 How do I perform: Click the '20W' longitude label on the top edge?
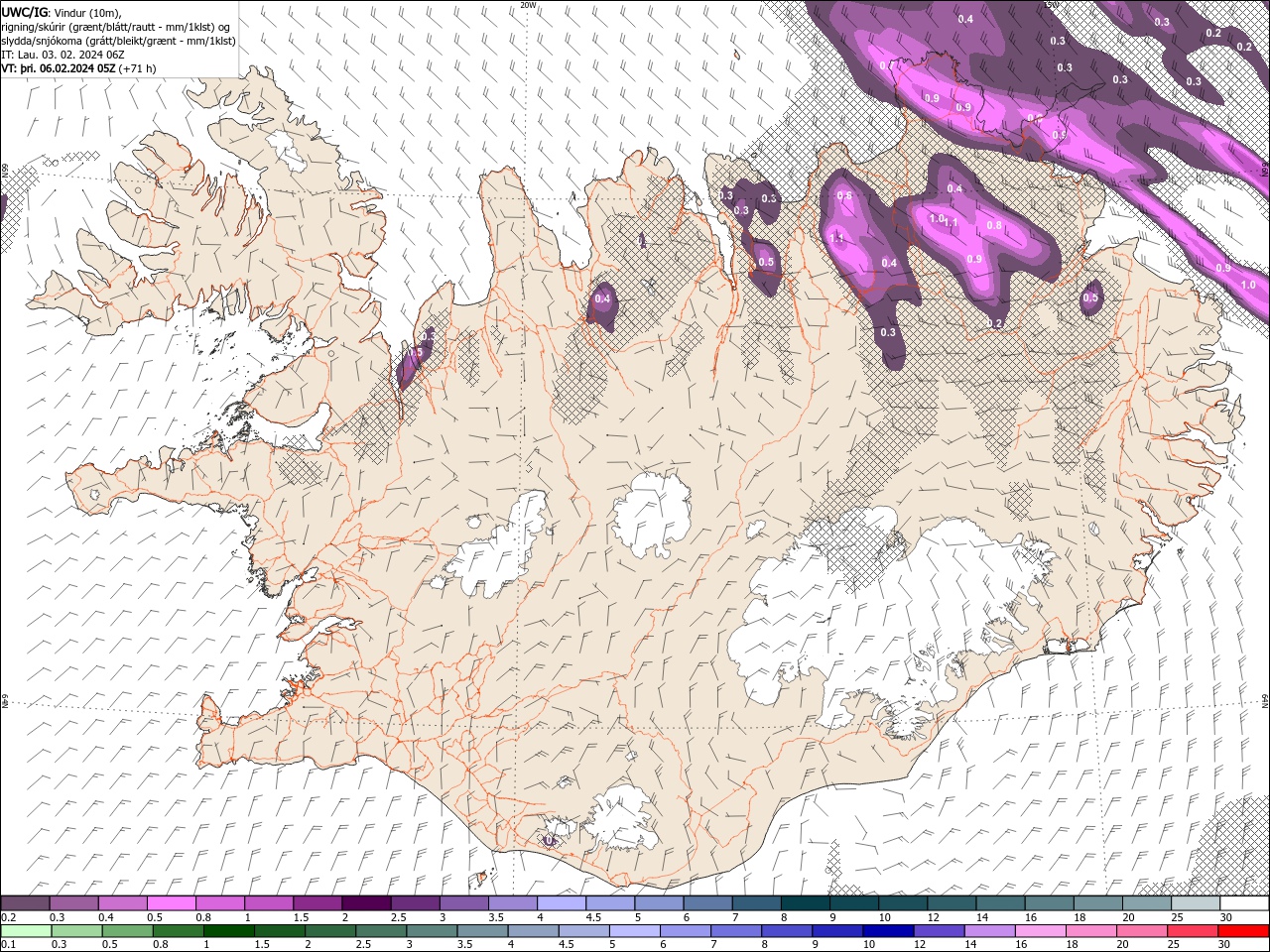click(528, 5)
